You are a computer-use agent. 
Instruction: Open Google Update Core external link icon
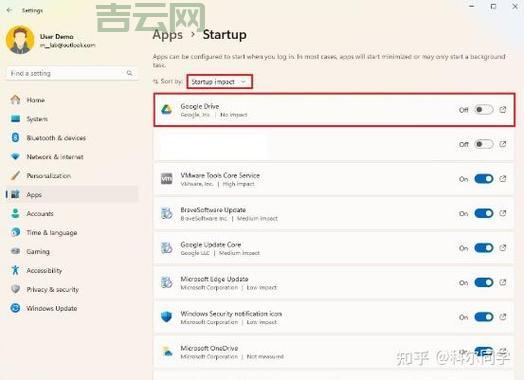click(x=503, y=248)
